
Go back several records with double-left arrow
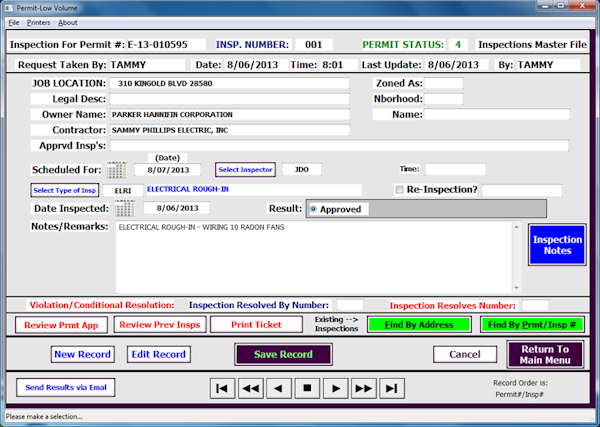(x=251, y=388)
